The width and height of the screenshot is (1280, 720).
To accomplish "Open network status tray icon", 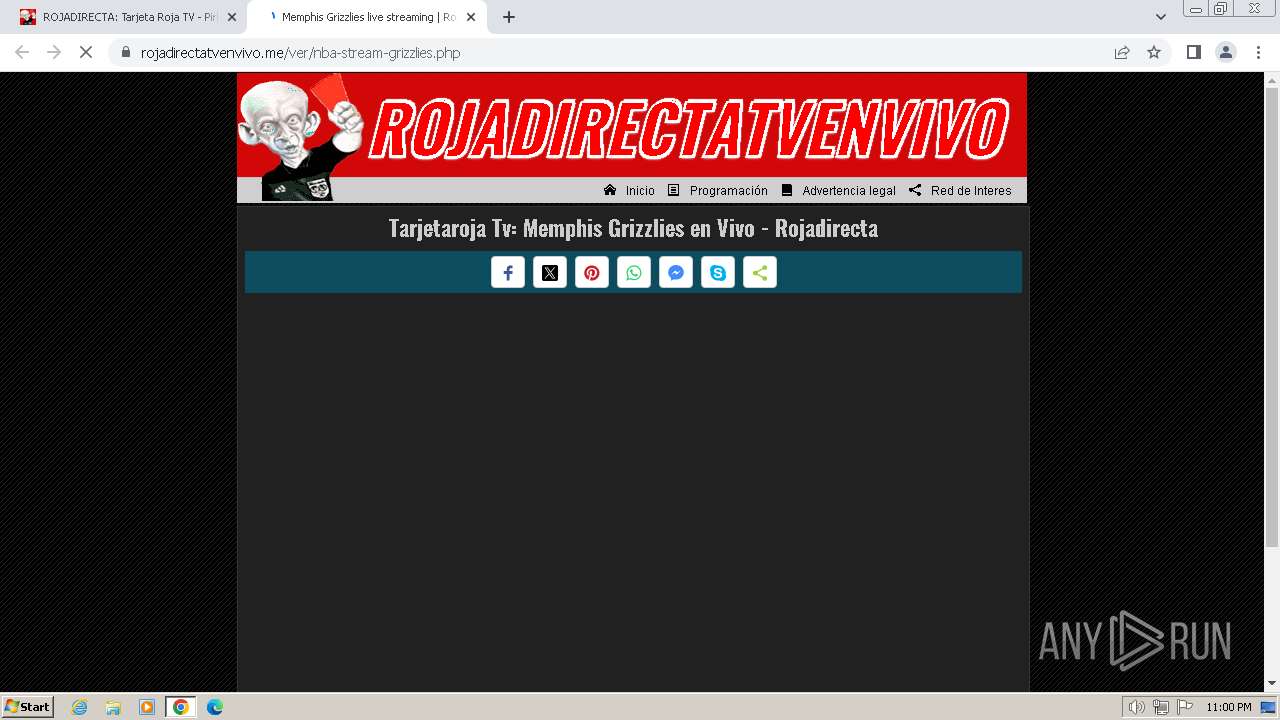I will click(1161, 707).
